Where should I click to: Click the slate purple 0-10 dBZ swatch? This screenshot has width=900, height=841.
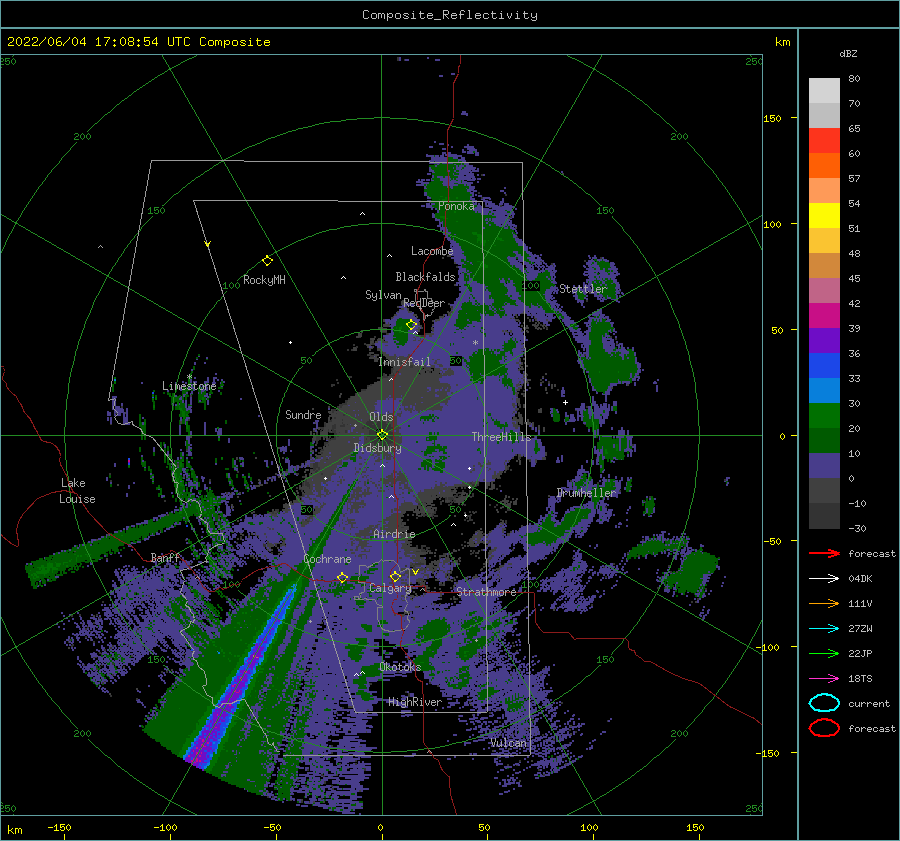[x=824, y=466]
